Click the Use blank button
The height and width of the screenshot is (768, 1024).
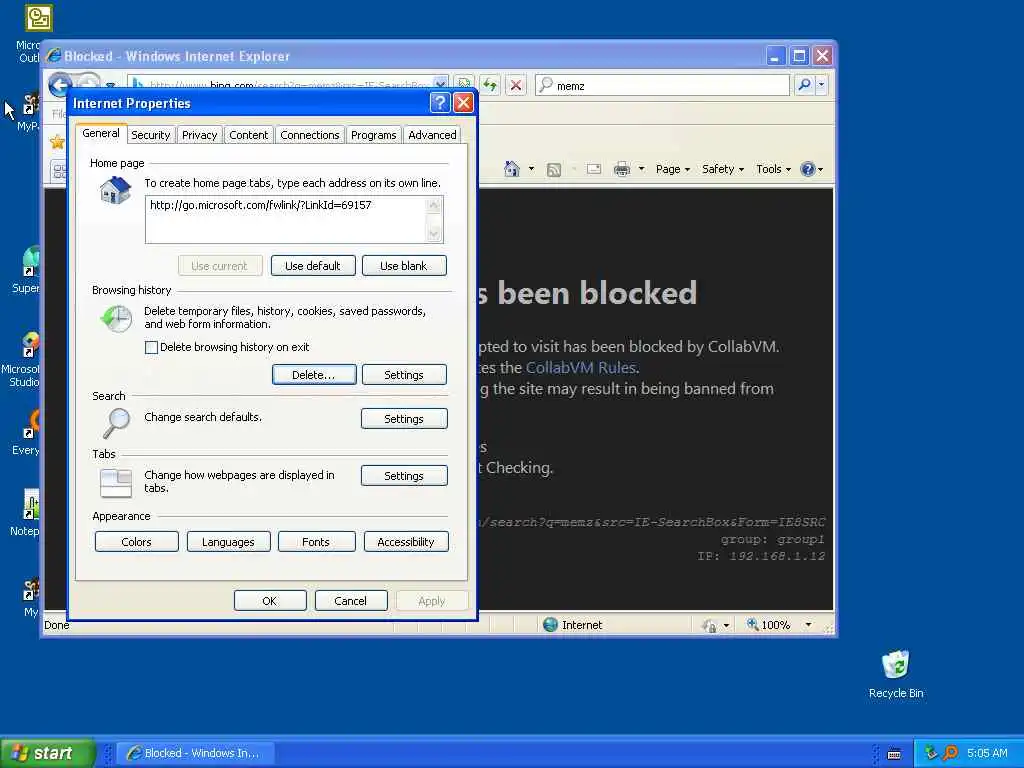(x=404, y=266)
